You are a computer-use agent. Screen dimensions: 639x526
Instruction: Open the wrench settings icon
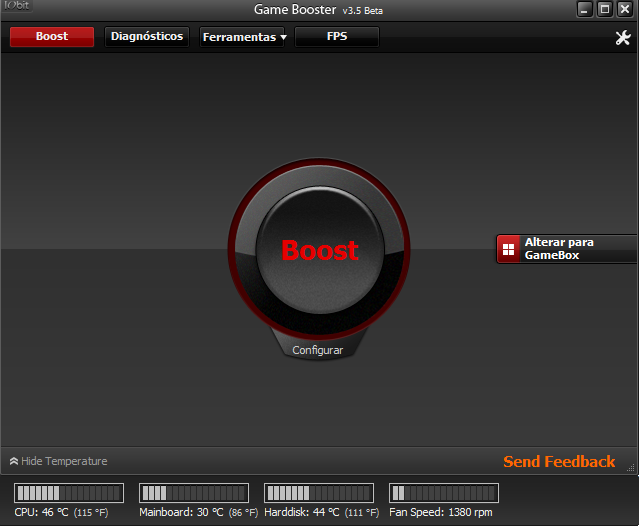click(x=622, y=38)
